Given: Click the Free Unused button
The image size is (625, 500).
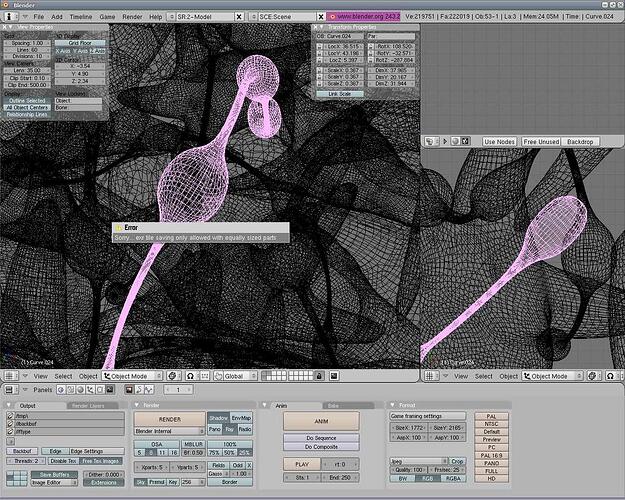Looking at the screenshot, I should click(541, 142).
